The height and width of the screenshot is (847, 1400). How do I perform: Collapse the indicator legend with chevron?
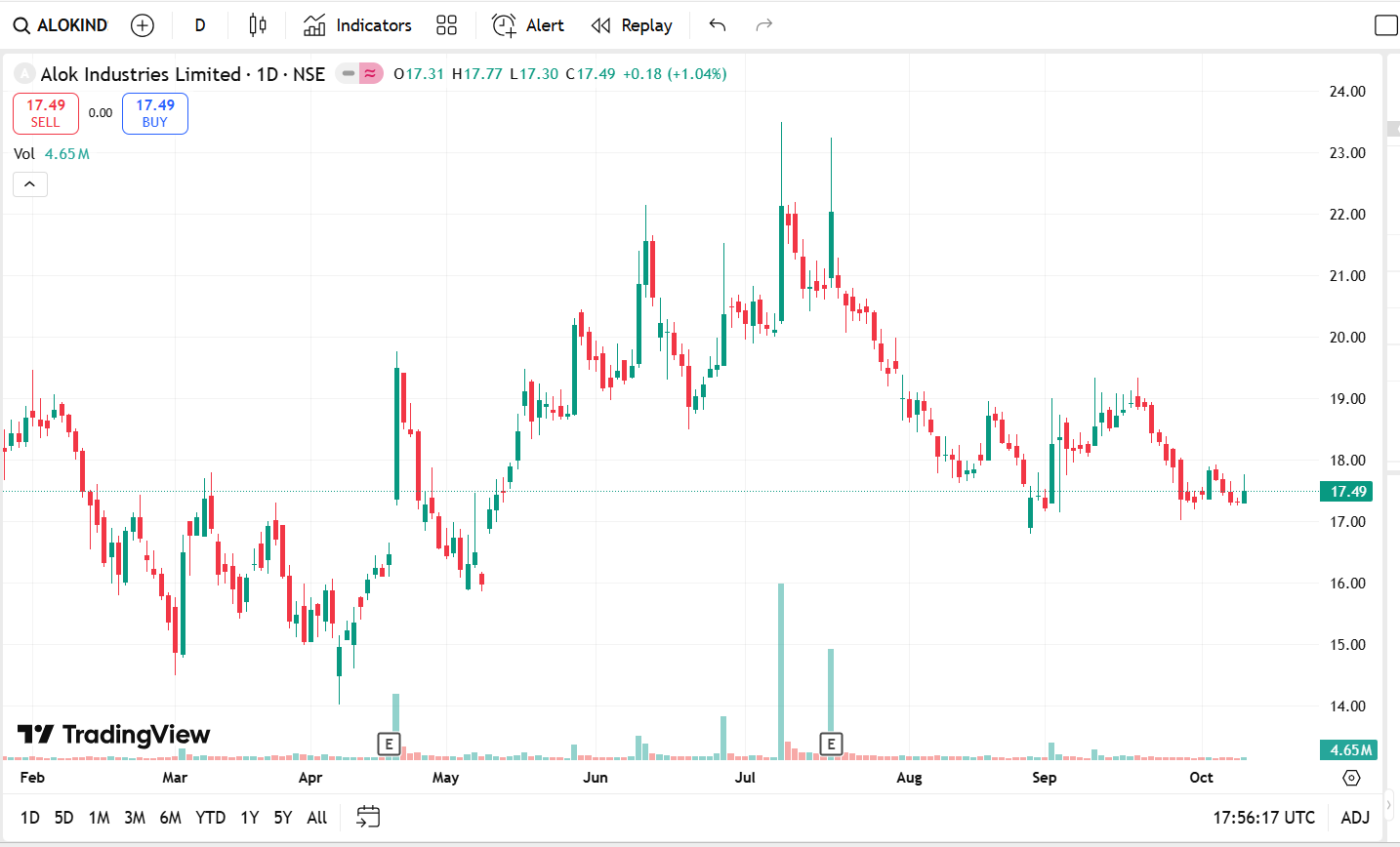pyautogui.click(x=30, y=184)
